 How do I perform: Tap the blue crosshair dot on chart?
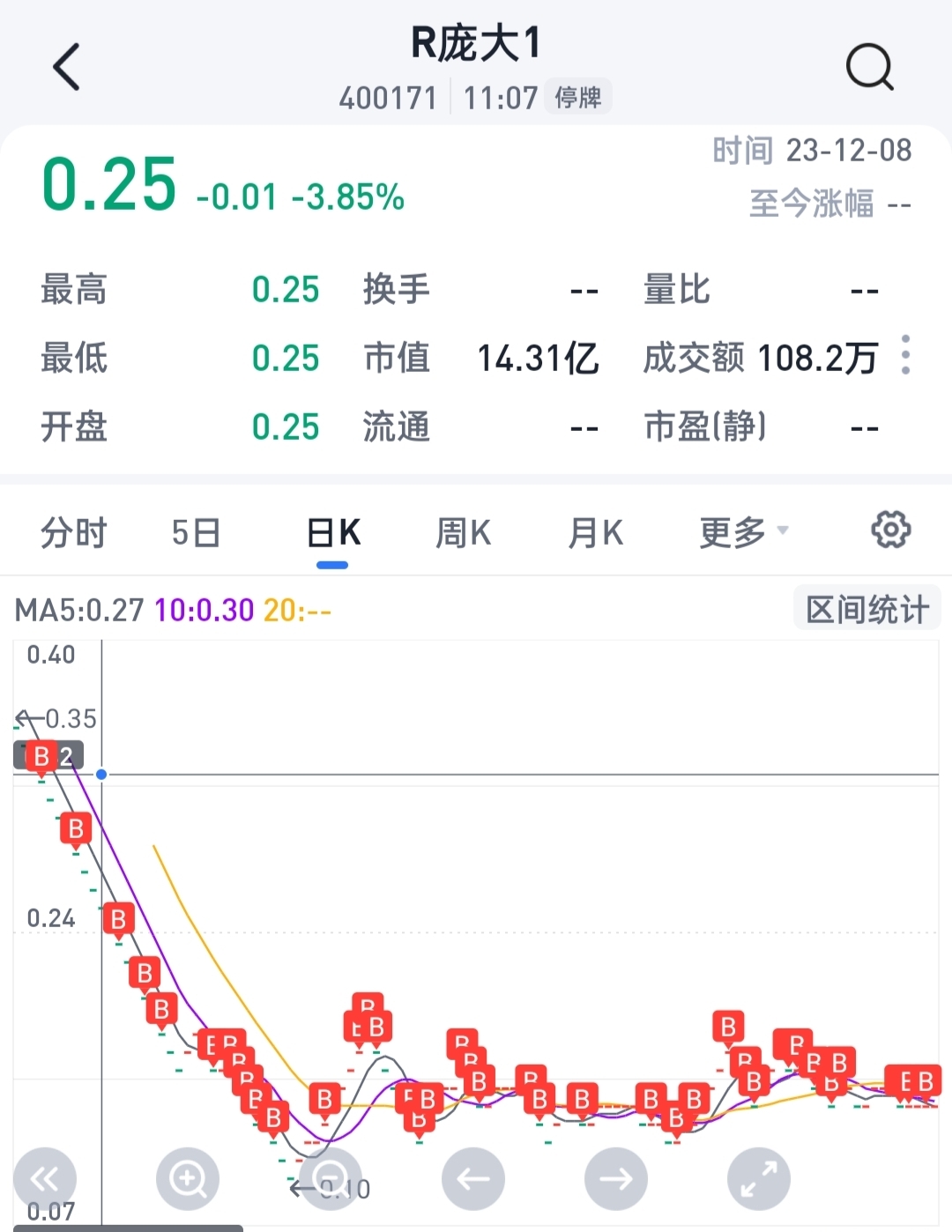[x=101, y=775]
